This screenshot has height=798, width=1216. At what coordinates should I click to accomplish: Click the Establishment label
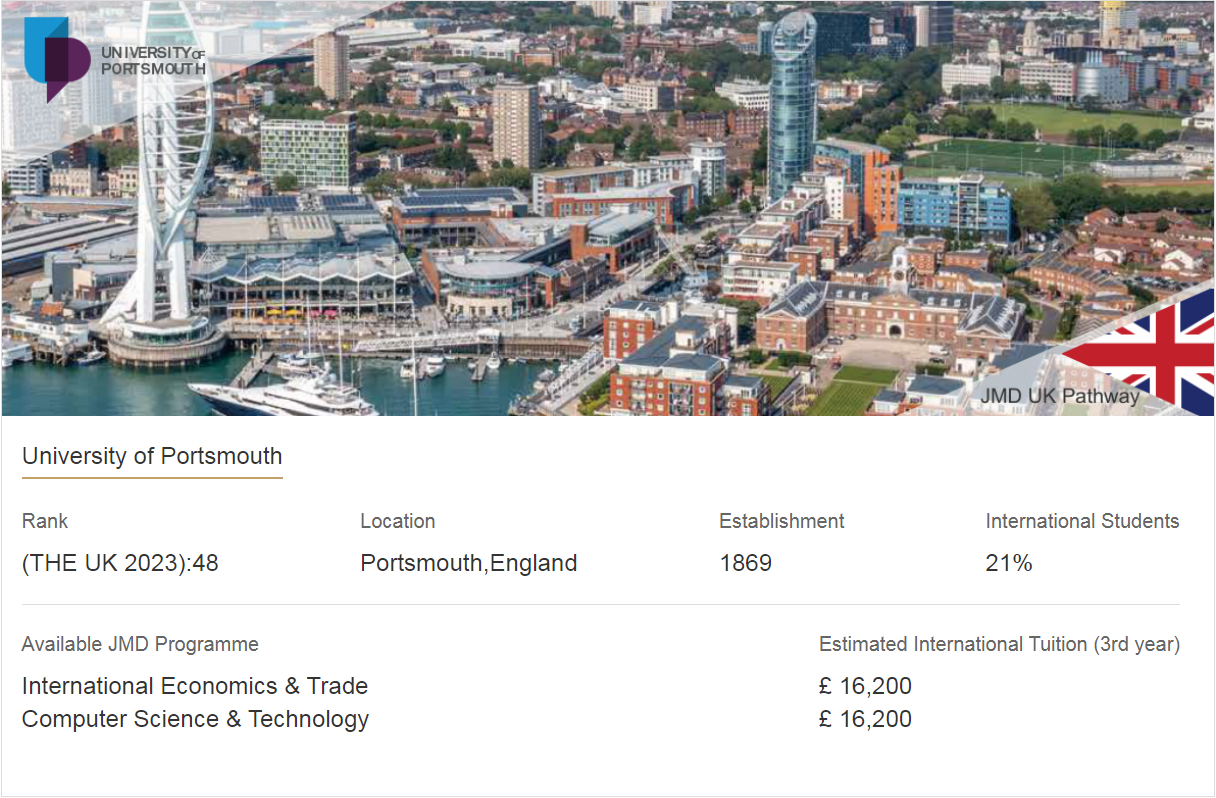pos(782,521)
